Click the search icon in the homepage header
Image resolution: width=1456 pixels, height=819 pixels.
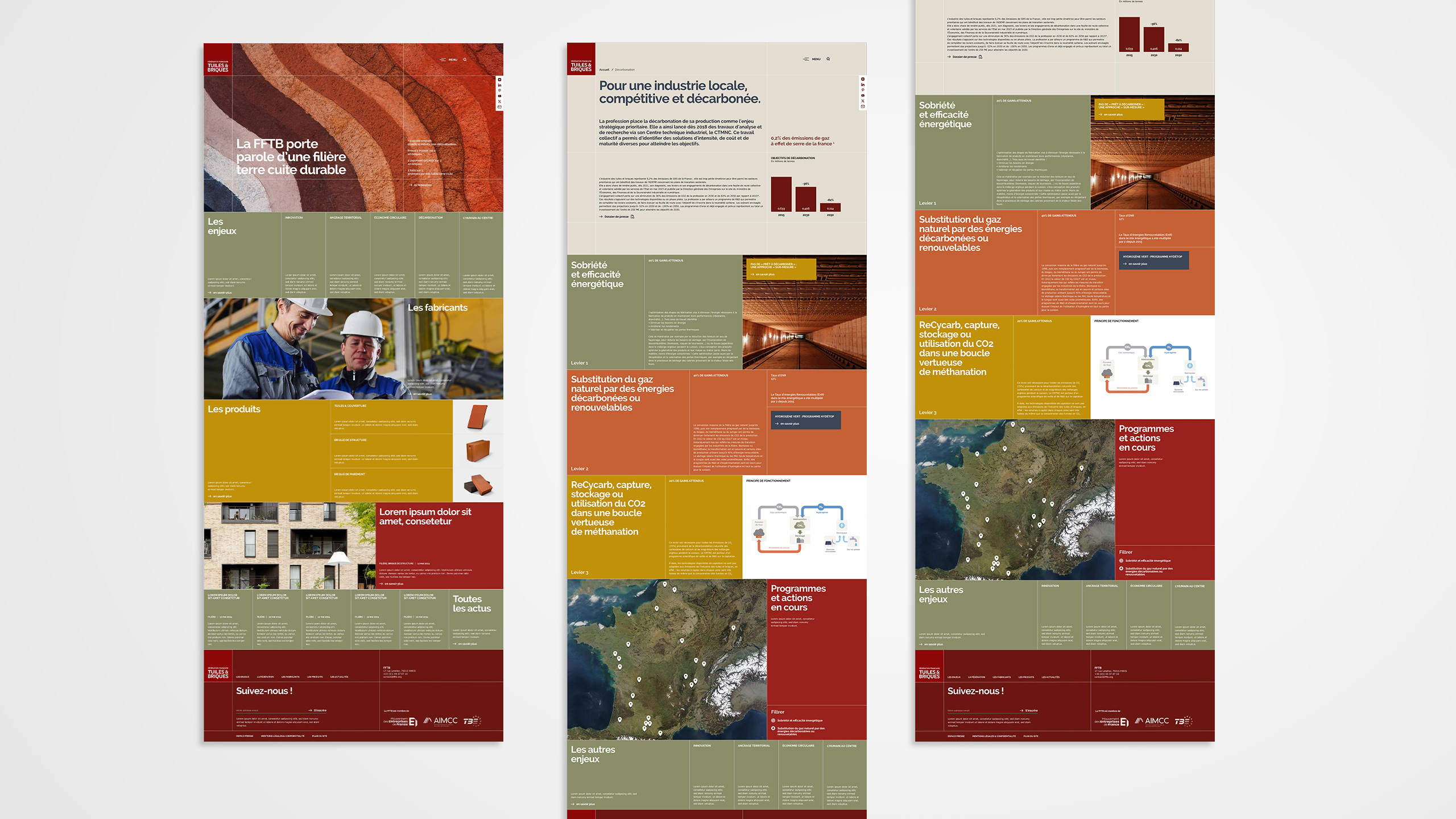pos(465,59)
